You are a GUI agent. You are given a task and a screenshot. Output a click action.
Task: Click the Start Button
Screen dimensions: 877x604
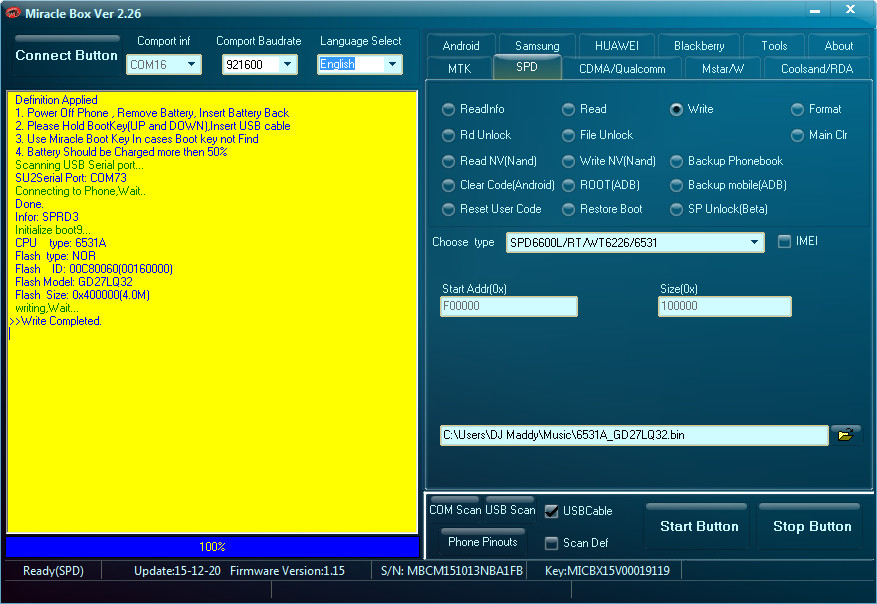click(699, 526)
